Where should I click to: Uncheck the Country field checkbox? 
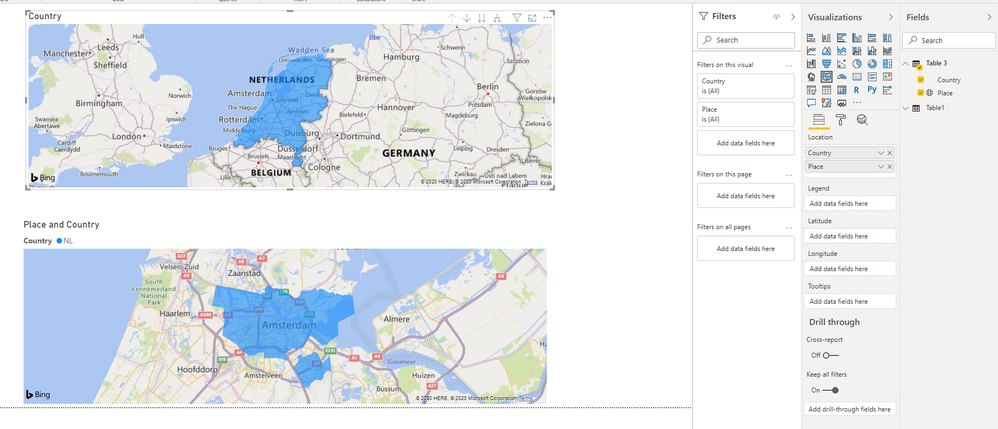coord(920,80)
